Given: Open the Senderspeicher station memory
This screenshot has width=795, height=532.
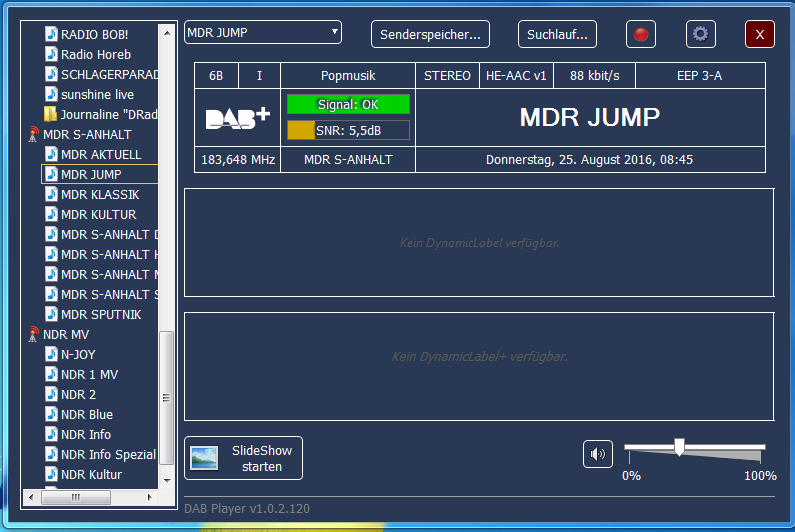Looking at the screenshot, I should tap(430, 34).
